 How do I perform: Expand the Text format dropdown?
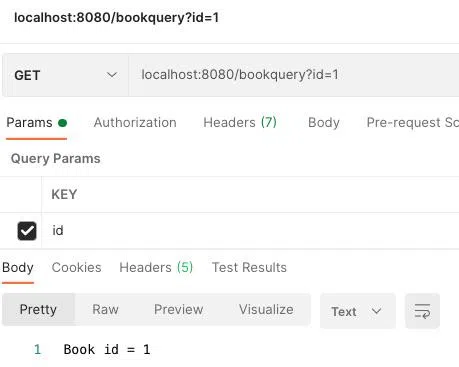[358, 311]
